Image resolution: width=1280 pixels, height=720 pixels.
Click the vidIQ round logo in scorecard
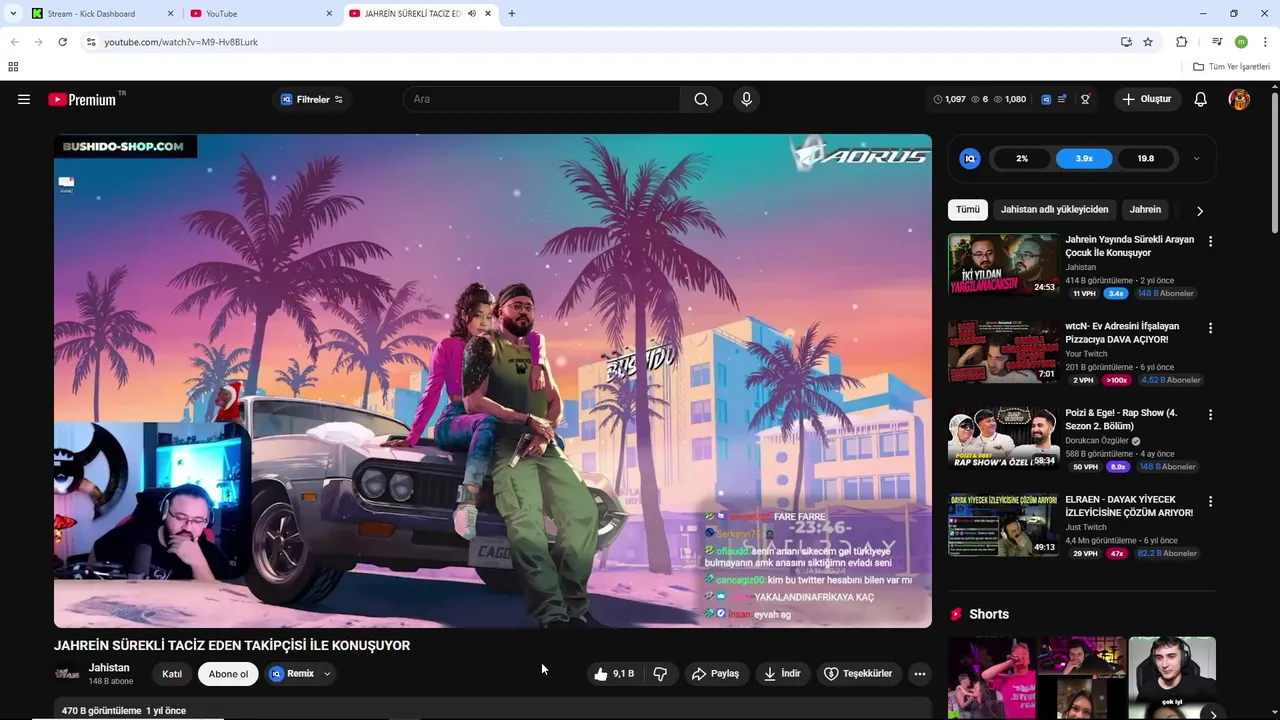[970, 158]
